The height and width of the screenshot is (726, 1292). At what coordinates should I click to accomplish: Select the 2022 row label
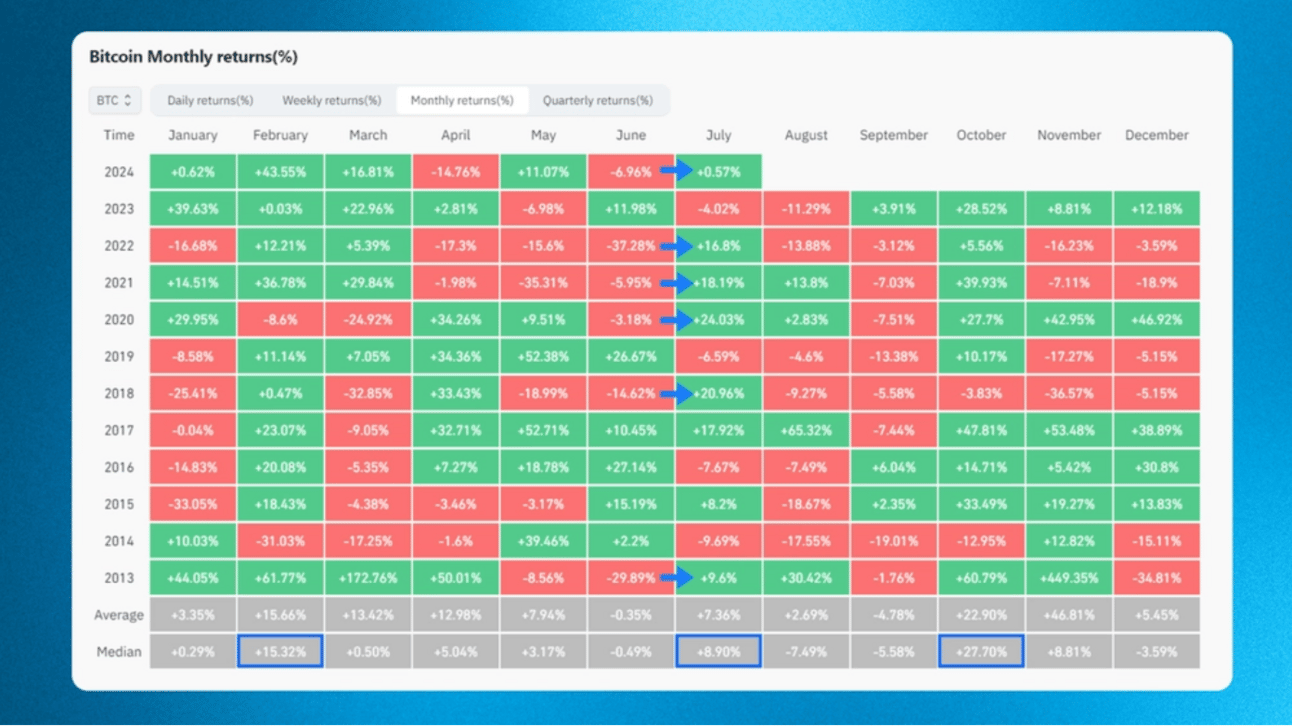pyautogui.click(x=119, y=246)
